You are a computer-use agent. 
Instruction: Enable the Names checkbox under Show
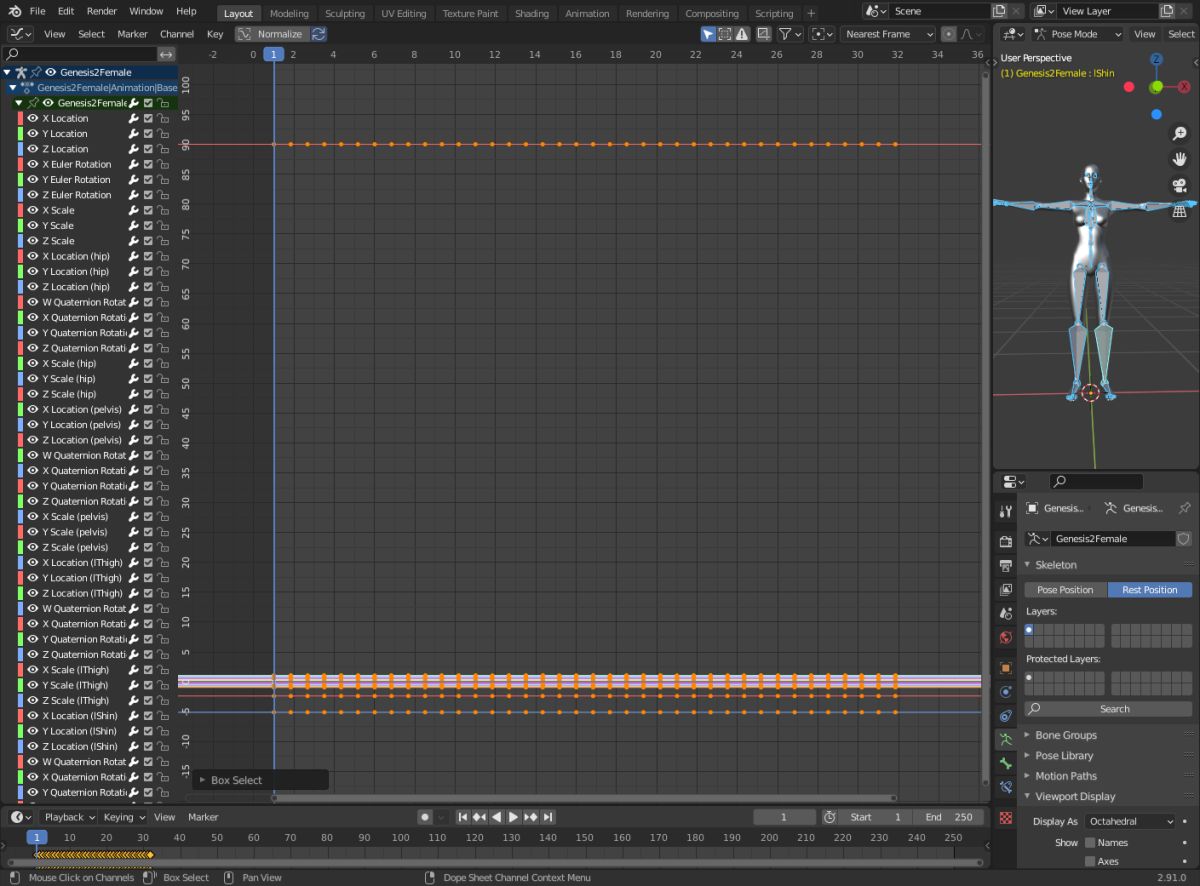click(x=1090, y=842)
